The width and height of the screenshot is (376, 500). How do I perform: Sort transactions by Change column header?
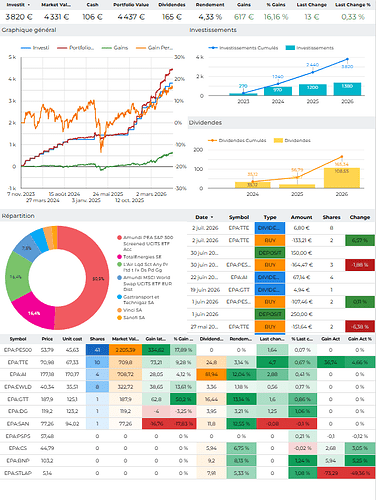pos(360,217)
